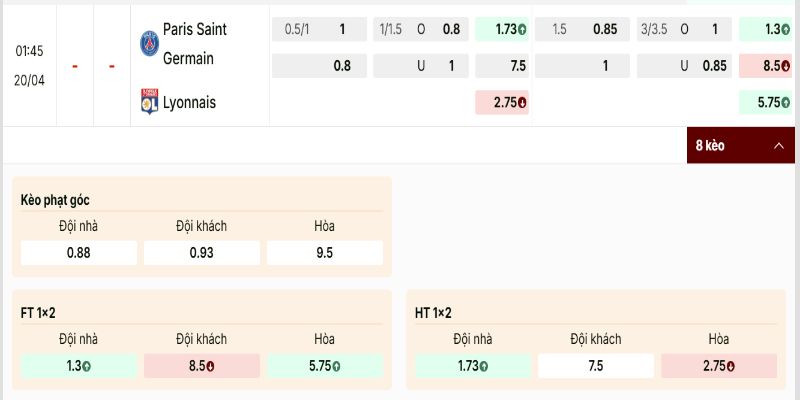The width and height of the screenshot is (800, 400).
Task: Click the chevron arrow beside 8 kèo
Action: (778, 146)
